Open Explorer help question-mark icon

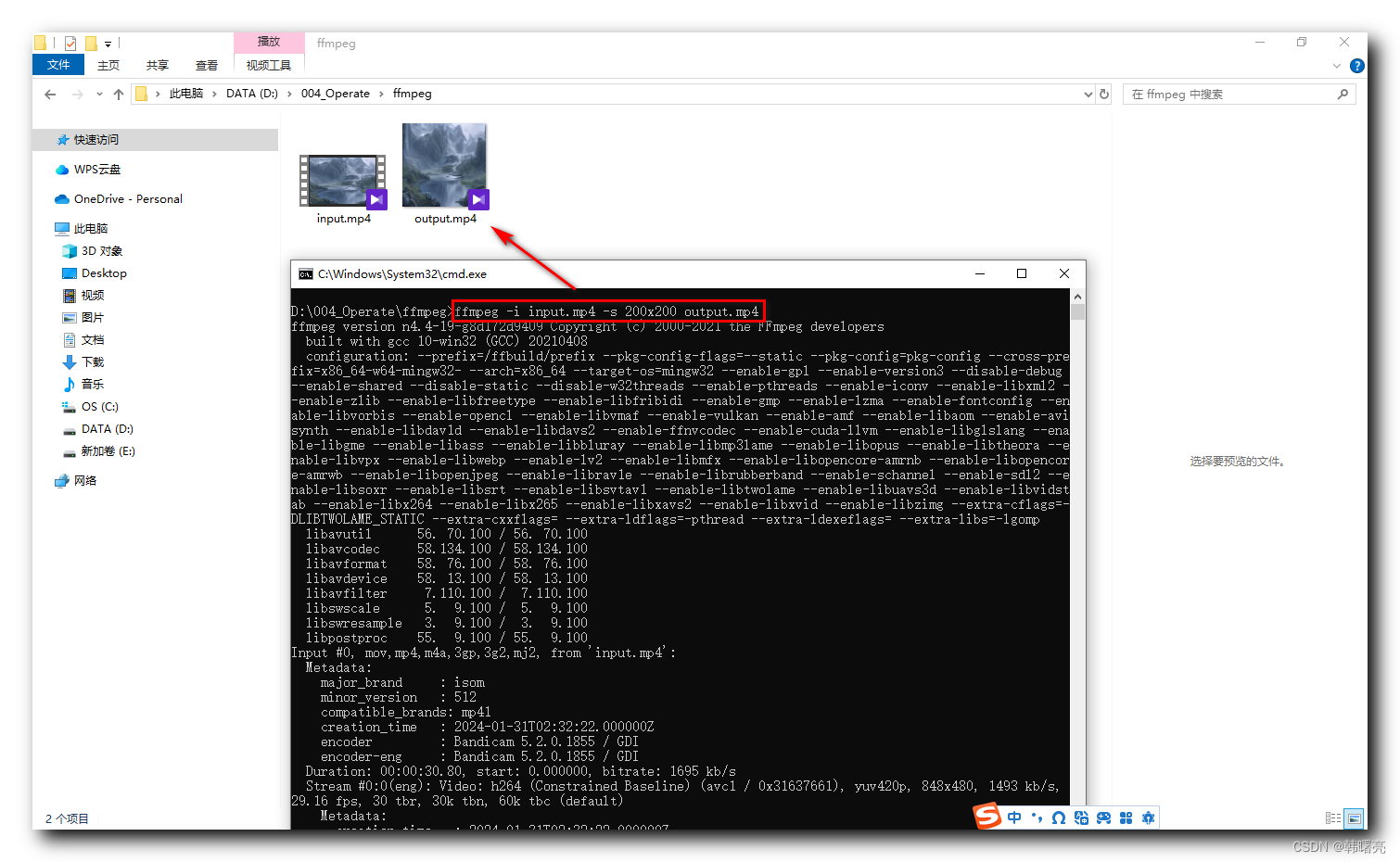[1357, 66]
